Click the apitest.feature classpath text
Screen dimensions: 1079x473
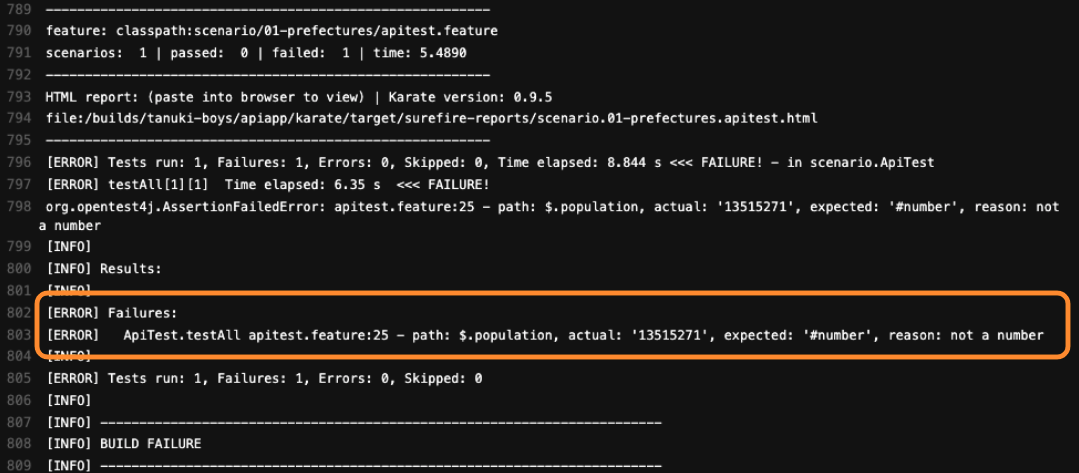[272, 32]
